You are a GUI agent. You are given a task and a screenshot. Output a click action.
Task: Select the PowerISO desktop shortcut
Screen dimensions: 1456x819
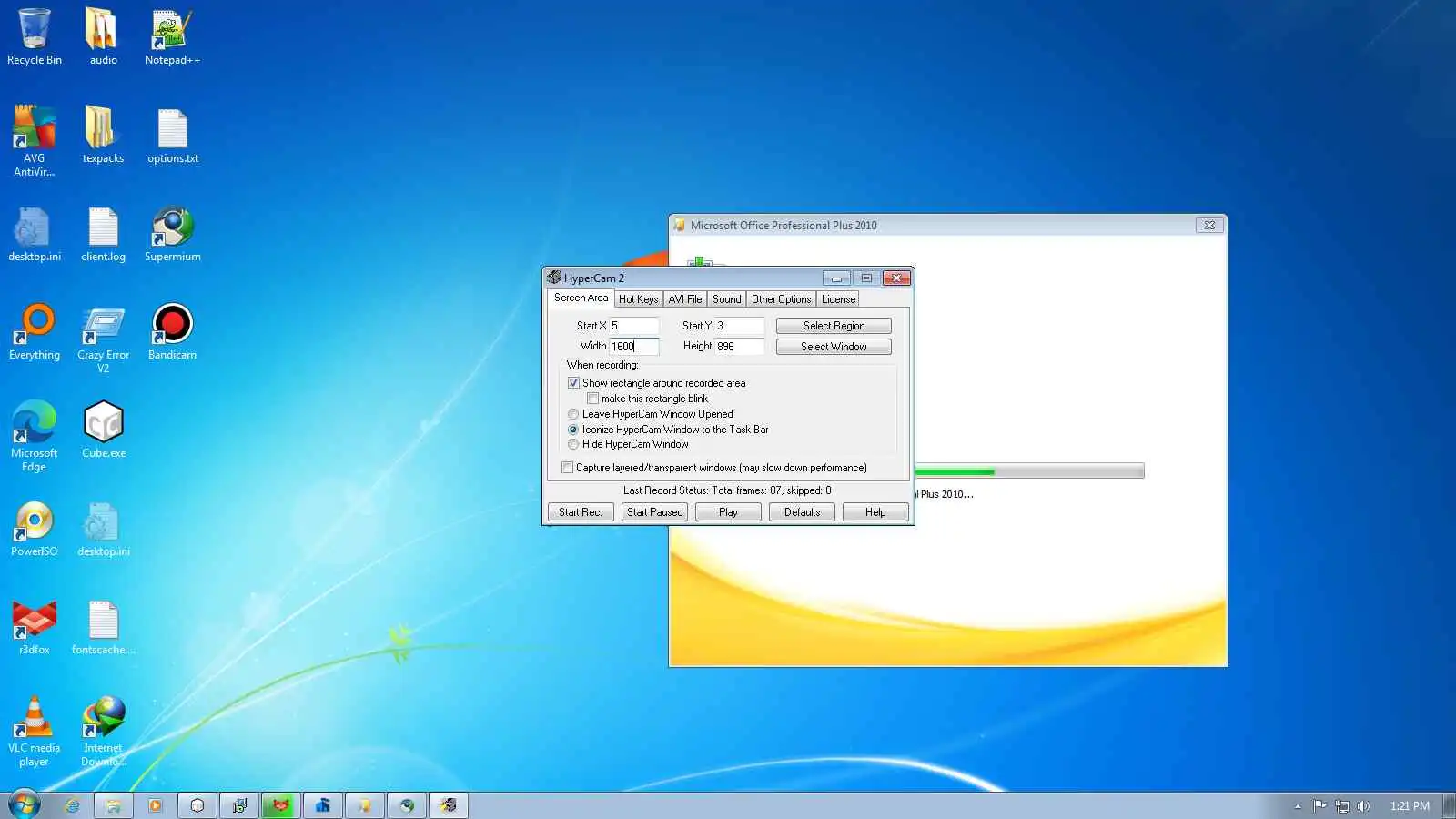(x=35, y=528)
